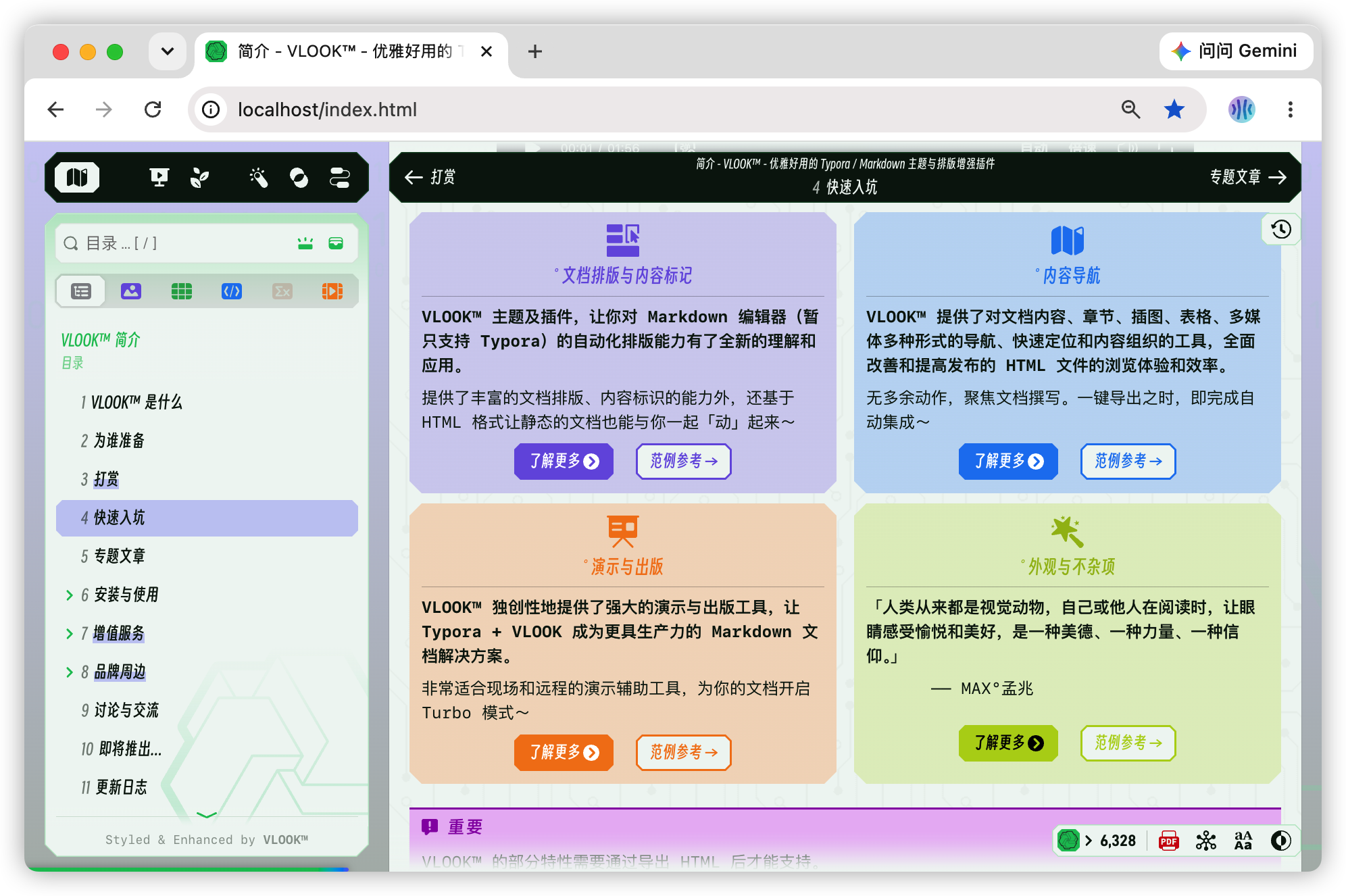Click purple 了解更多 under 文档排版与内容标记
Viewport: 1346px width, 896px height.
point(564,462)
